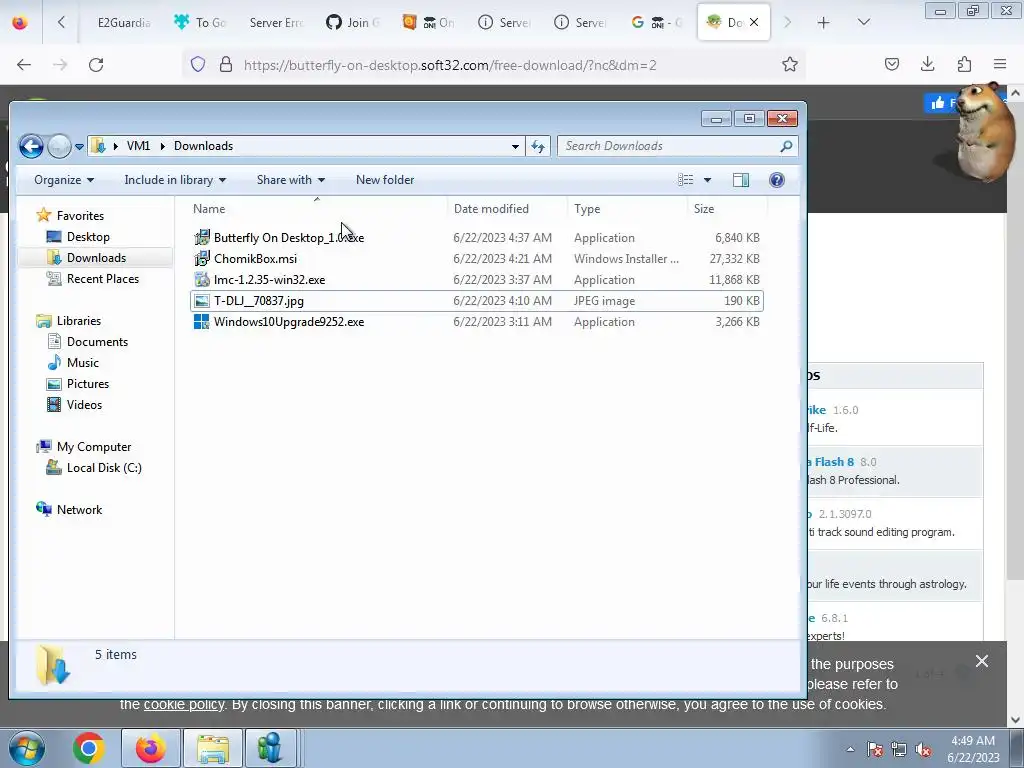Open My Computer in navigation pane
The height and width of the screenshot is (768, 1024).
tap(93, 447)
